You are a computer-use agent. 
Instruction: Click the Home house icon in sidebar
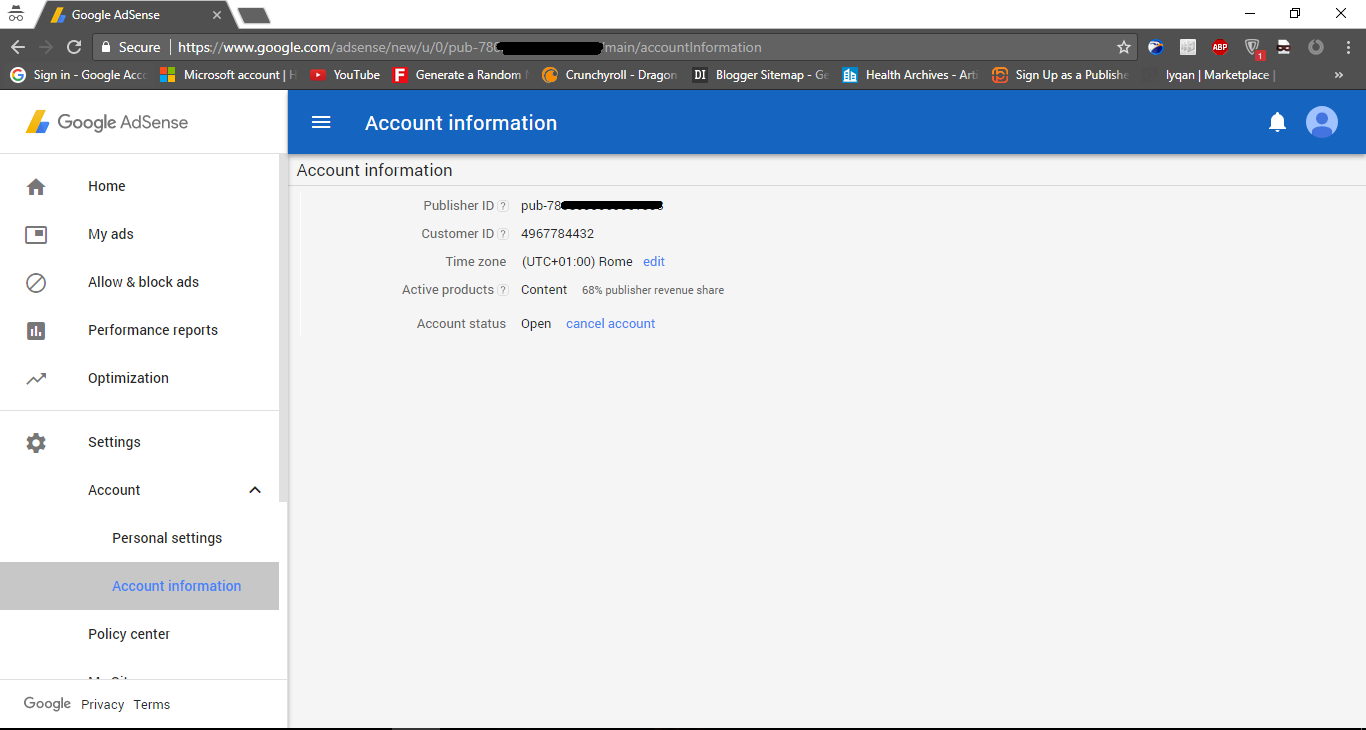(36, 186)
